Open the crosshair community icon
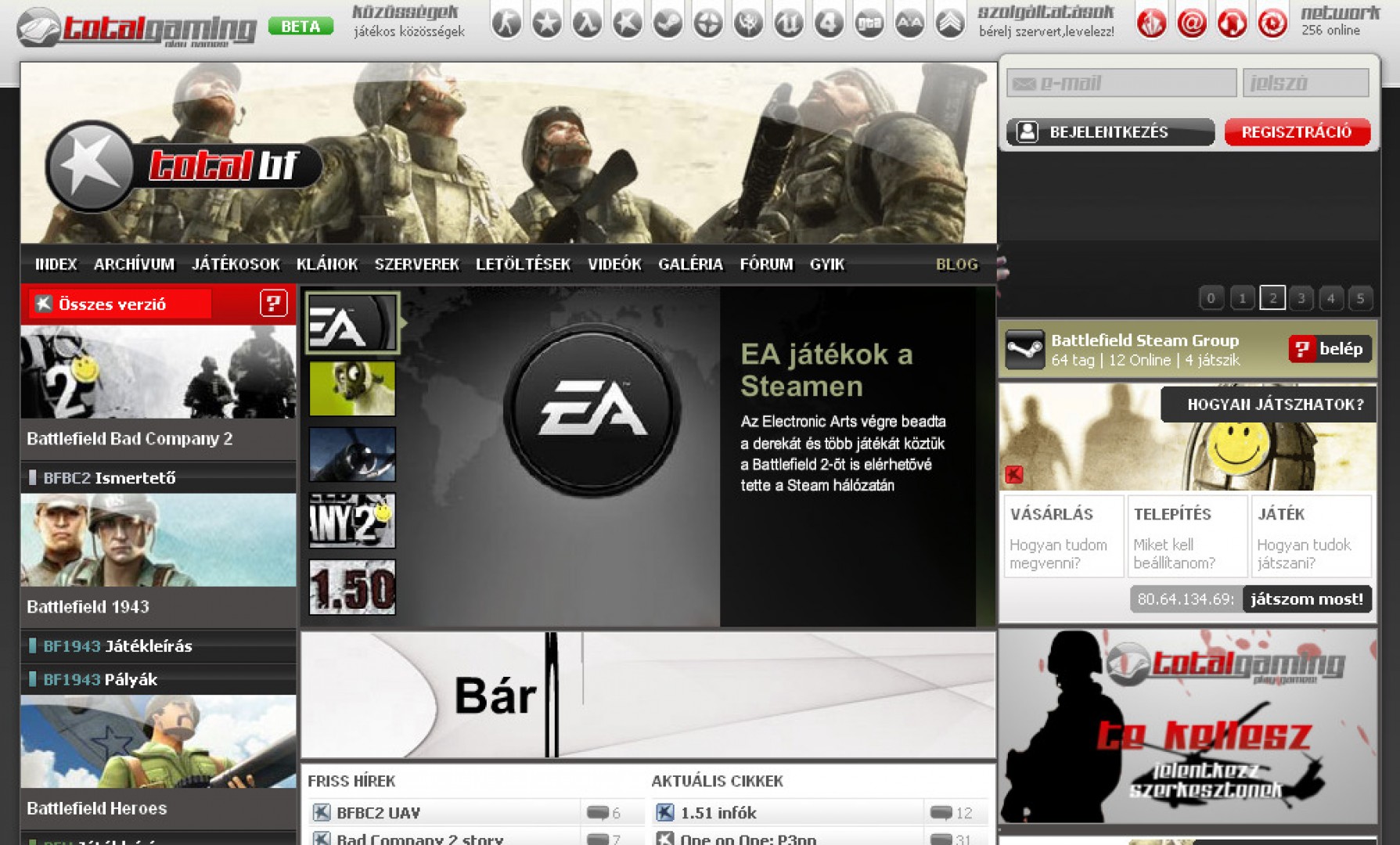This screenshot has width=1400, height=845. coord(708,23)
